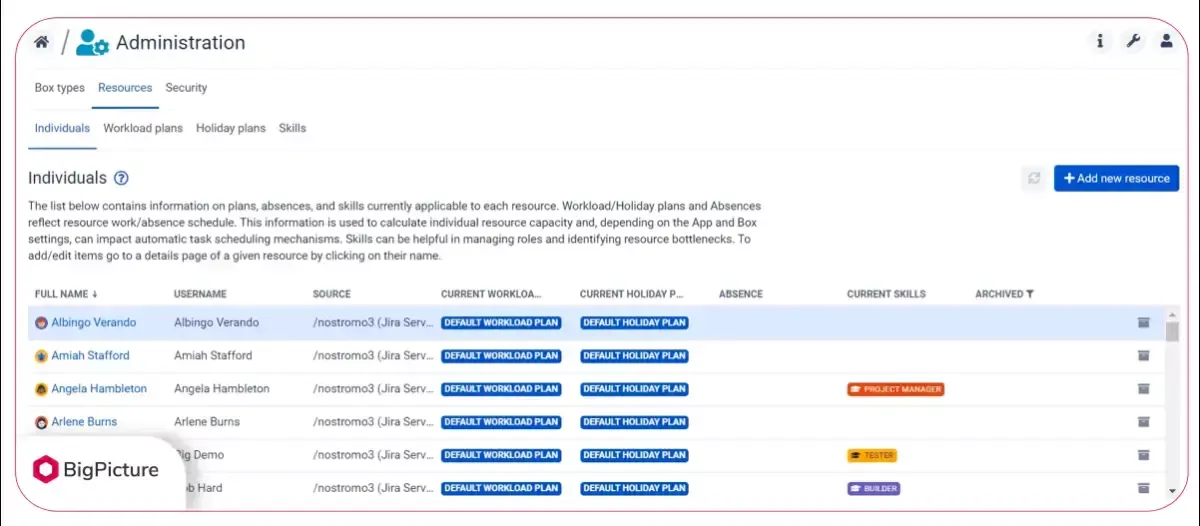The image size is (1200, 526).
Task: Click Albingo Verando's avatar icon
Action: 41,323
